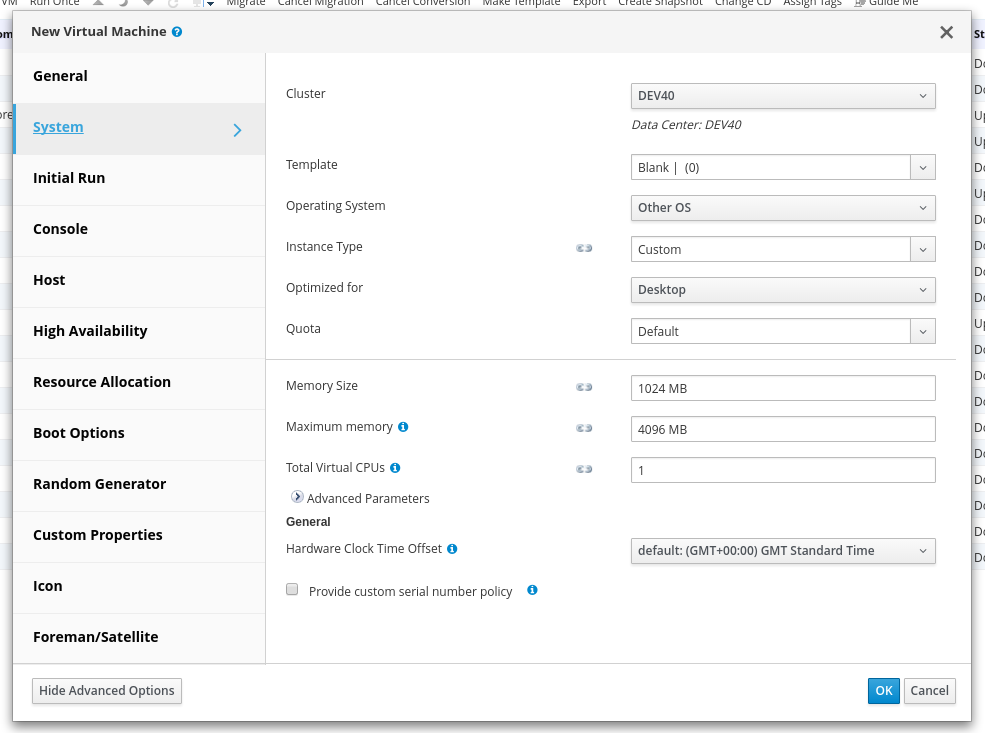Click the chain icon beside Total Virtual CPUs field

tap(584, 468)
